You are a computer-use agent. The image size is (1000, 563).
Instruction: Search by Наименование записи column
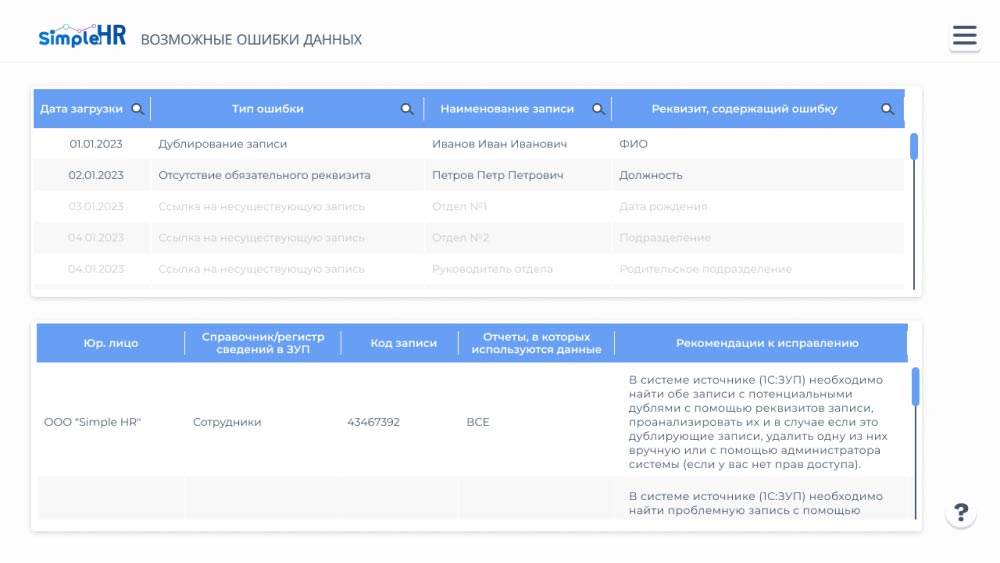click(598, 108)
